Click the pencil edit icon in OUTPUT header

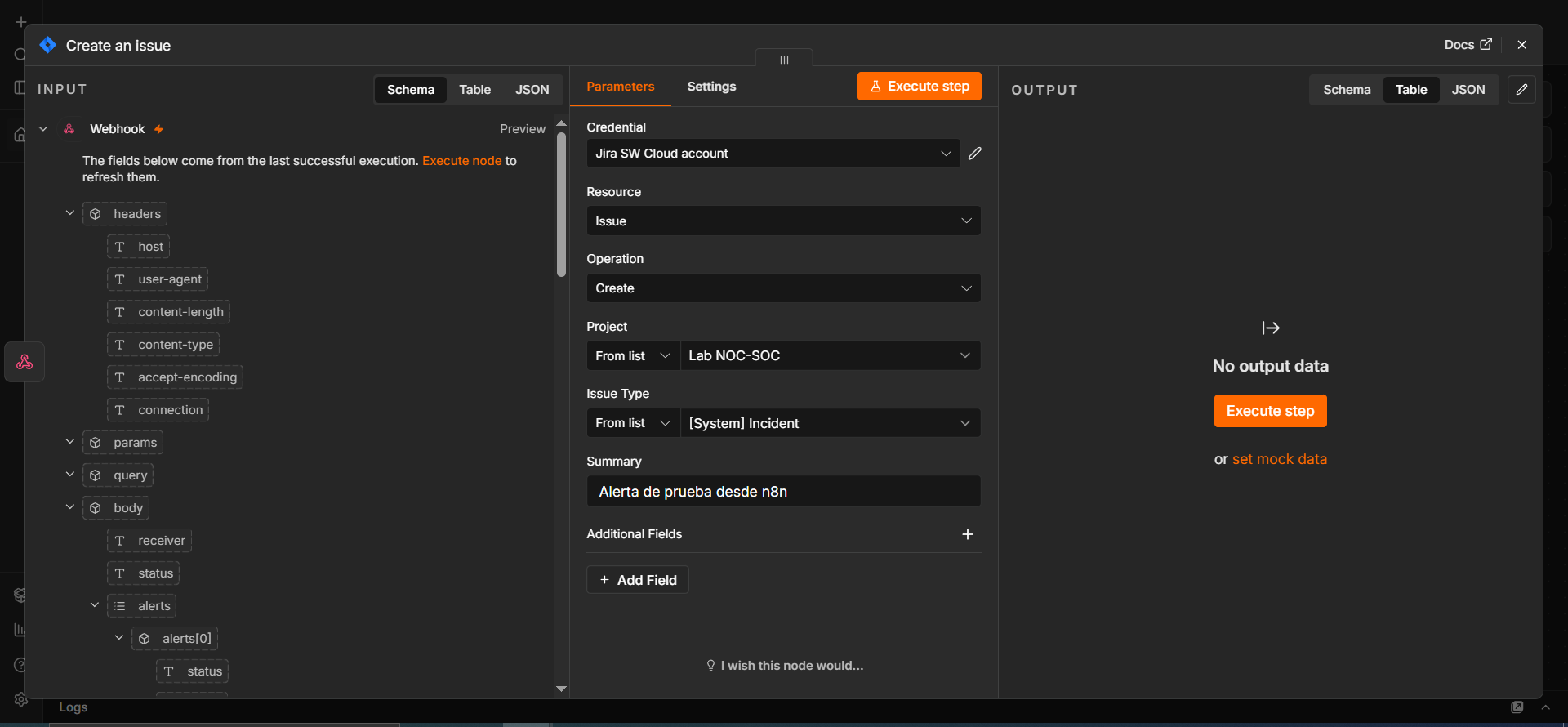coord(1521,90)
